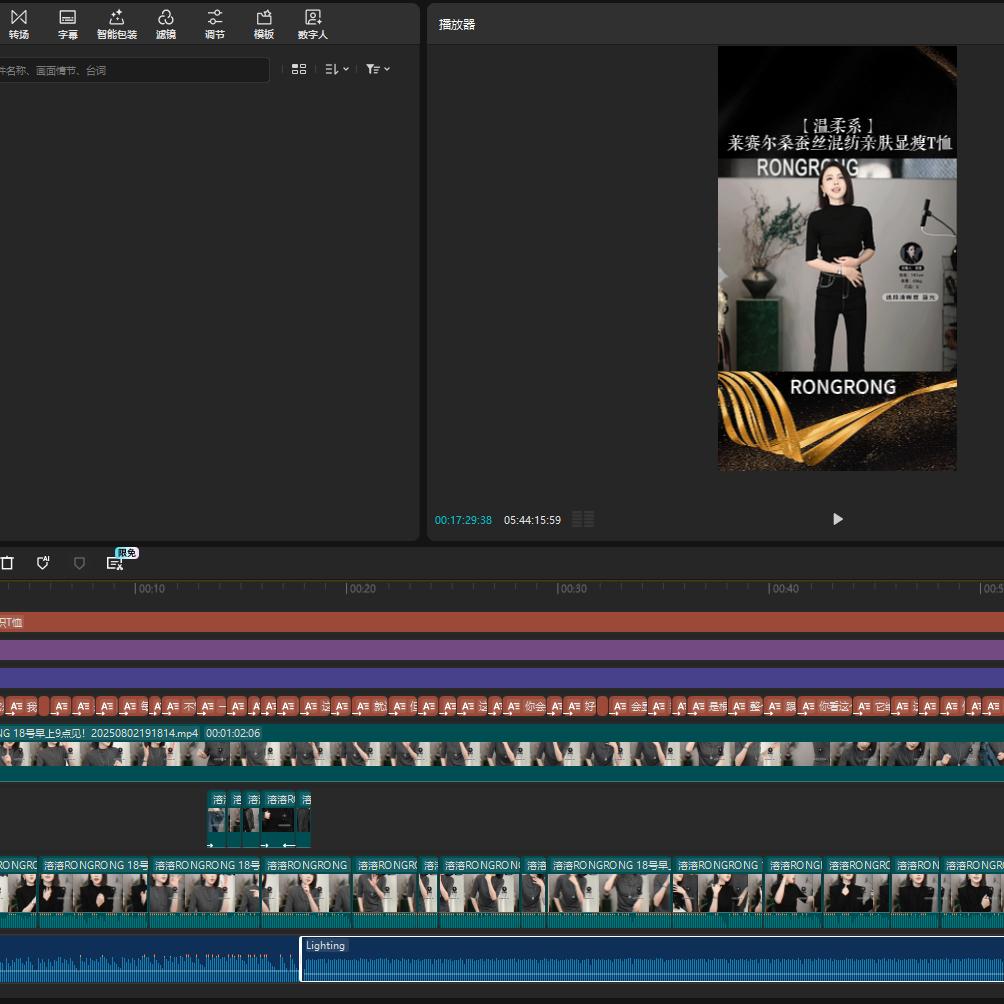1004x1004 pixels.
Task: Expand the sort order dropdown
Action: (336, 69)
